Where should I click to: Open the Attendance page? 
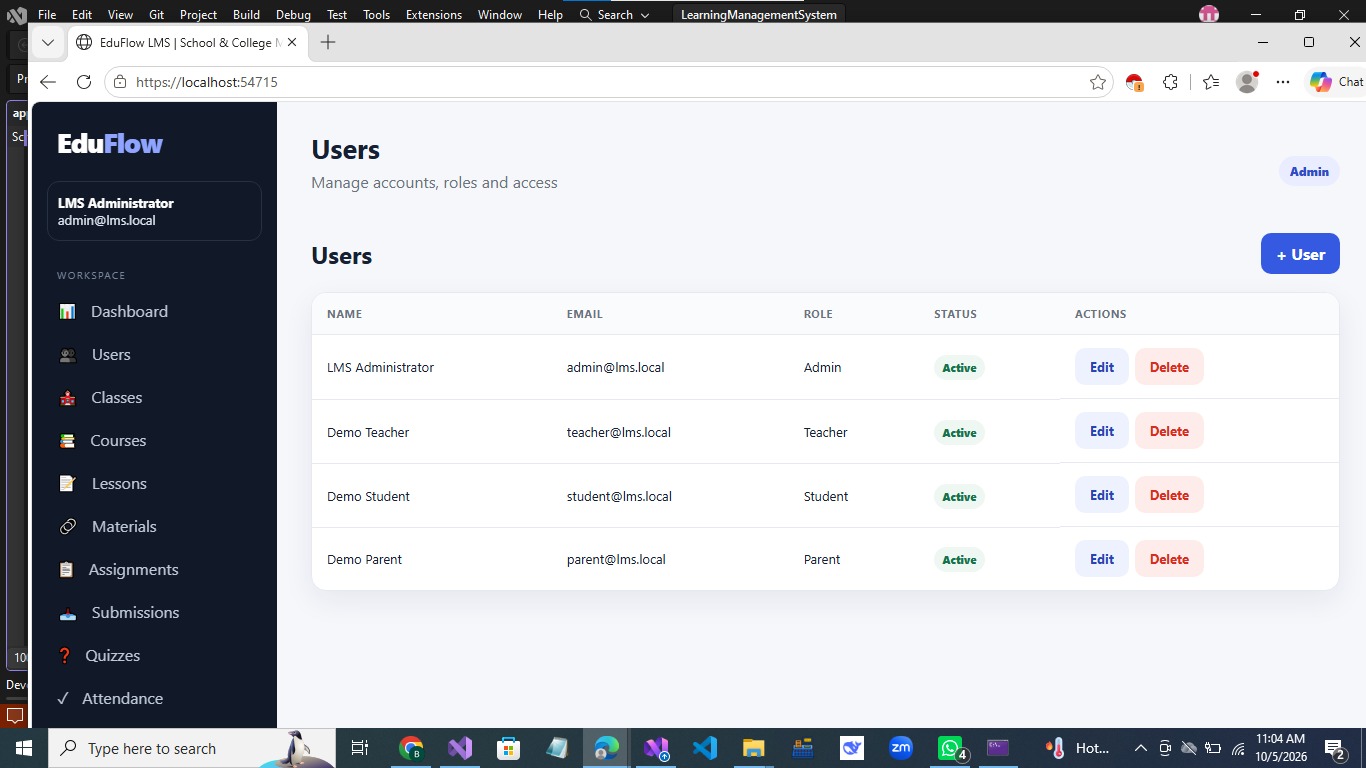(x=122, y=698)
